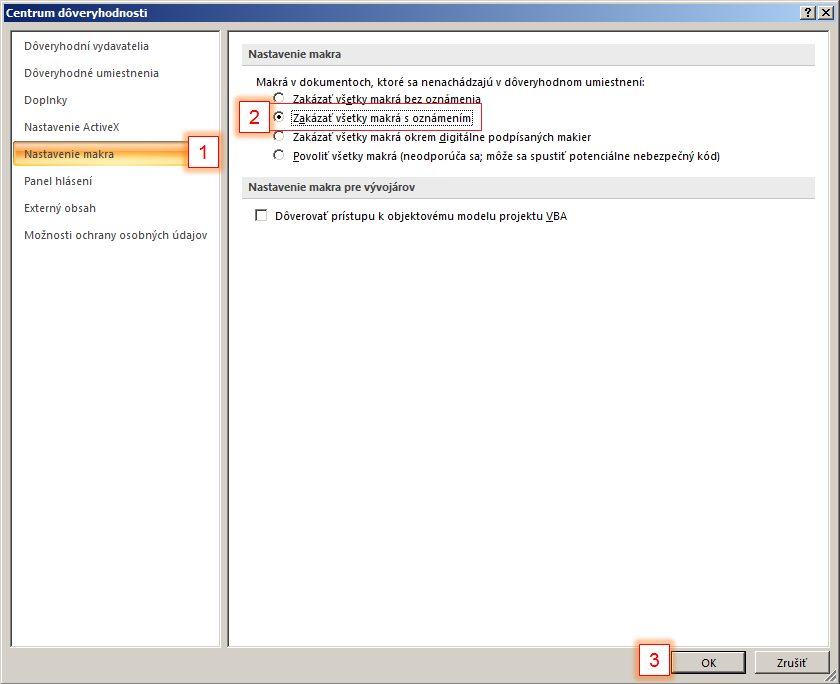
Task: Switch to Dôveryhodné umiestnenia in sidebar
Action: click(x=91, y=73)
